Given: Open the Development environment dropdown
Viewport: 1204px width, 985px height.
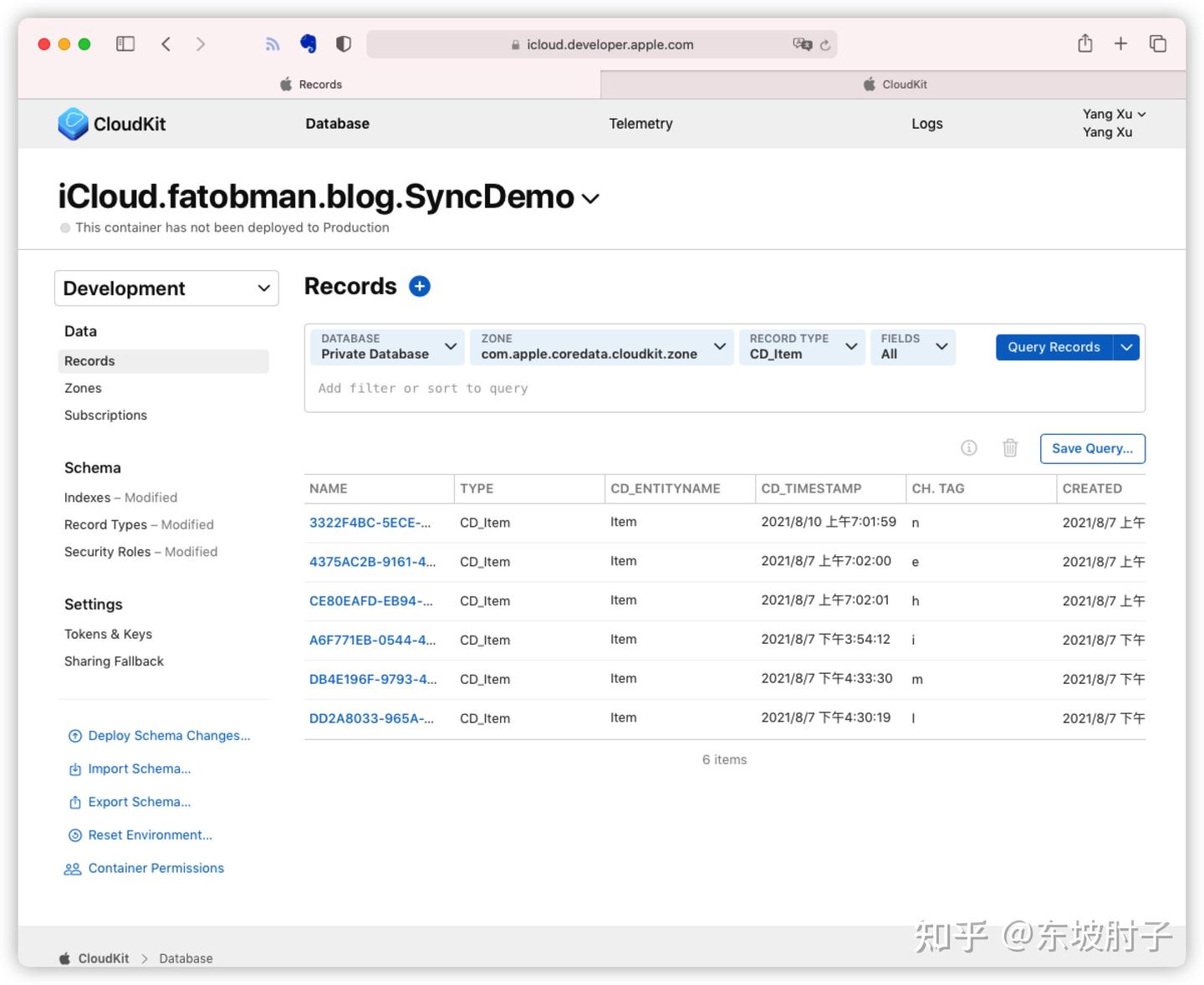Looking at the screenshot, I should (x=166, y=288).
